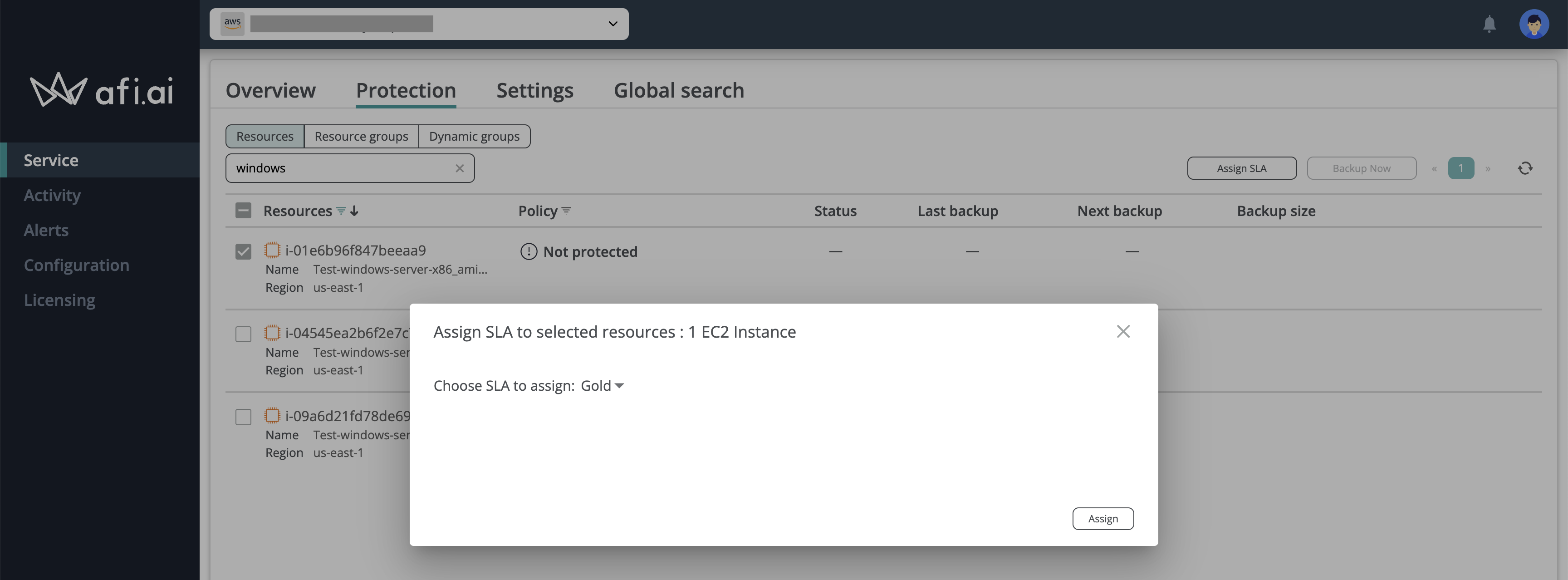Open the user avatar profile menu
The width and height of the screenshot is (1568, 580).
tap(1534, 25)
